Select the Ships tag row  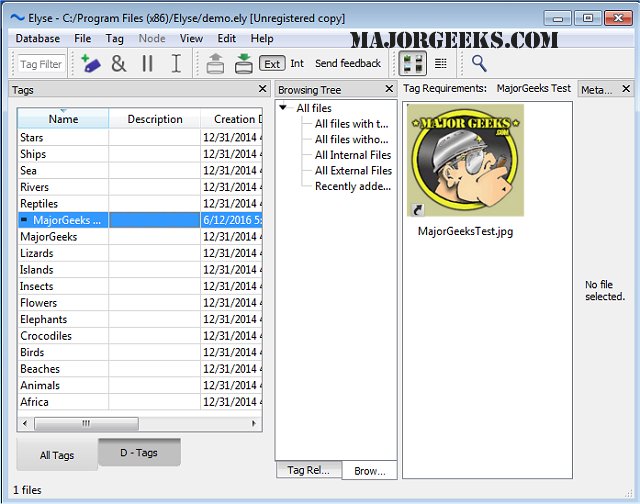point(140,154)
